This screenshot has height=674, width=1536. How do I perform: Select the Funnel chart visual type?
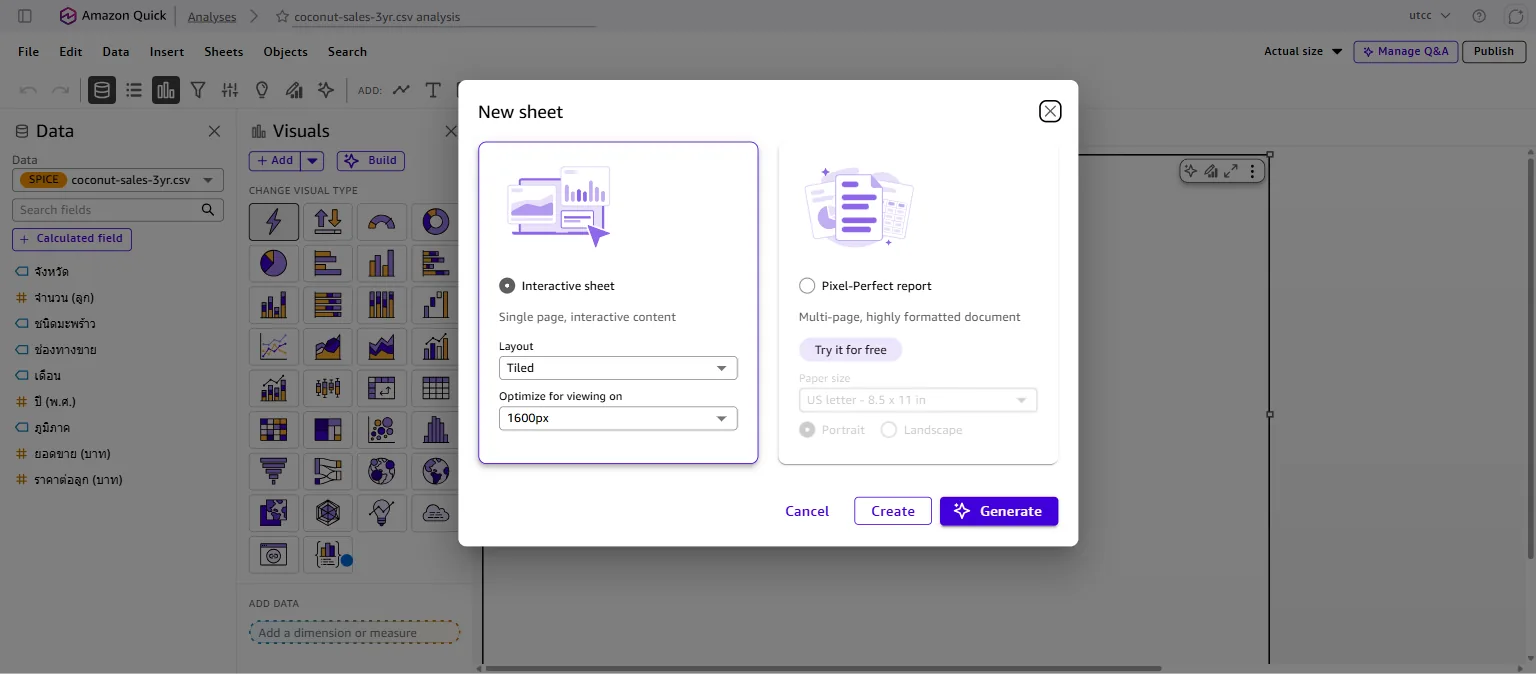click(x=274, y=471)
